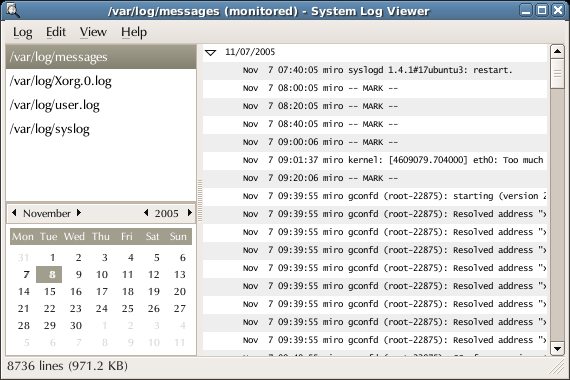Select November 30 in the calendar
570x380 pixels.
[x=76, y=325]
